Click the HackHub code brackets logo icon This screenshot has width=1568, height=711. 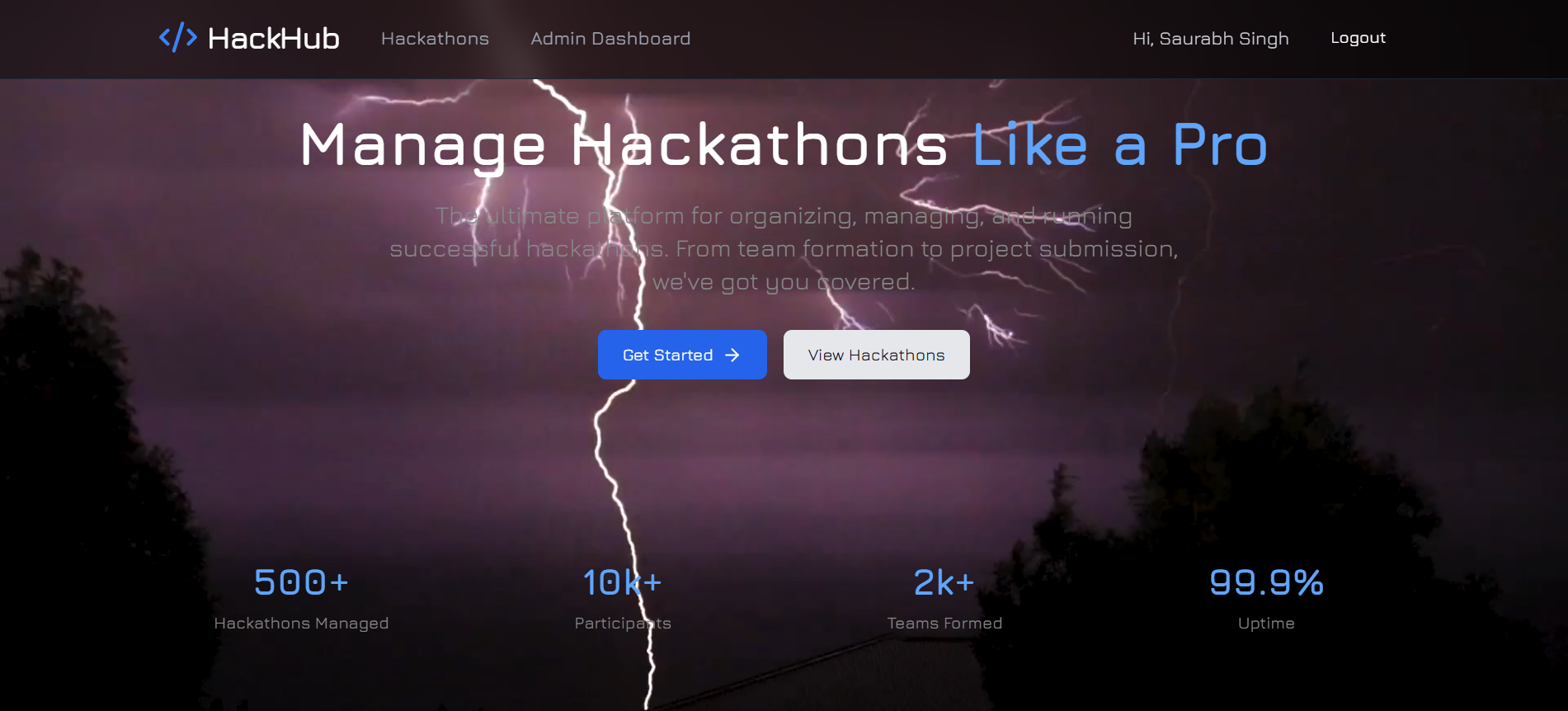pos(177,38)
